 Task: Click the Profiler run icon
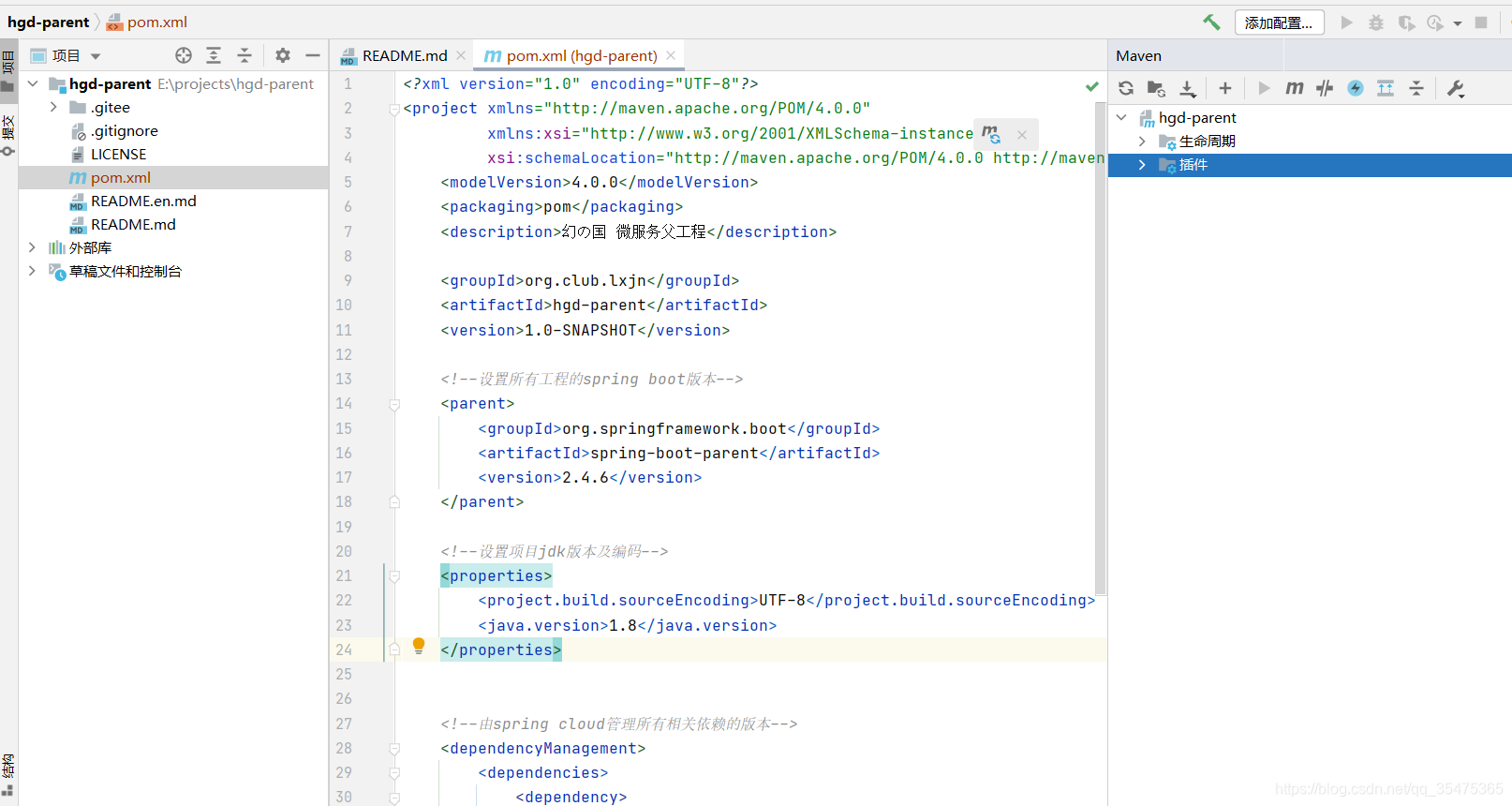point(1435,22)
